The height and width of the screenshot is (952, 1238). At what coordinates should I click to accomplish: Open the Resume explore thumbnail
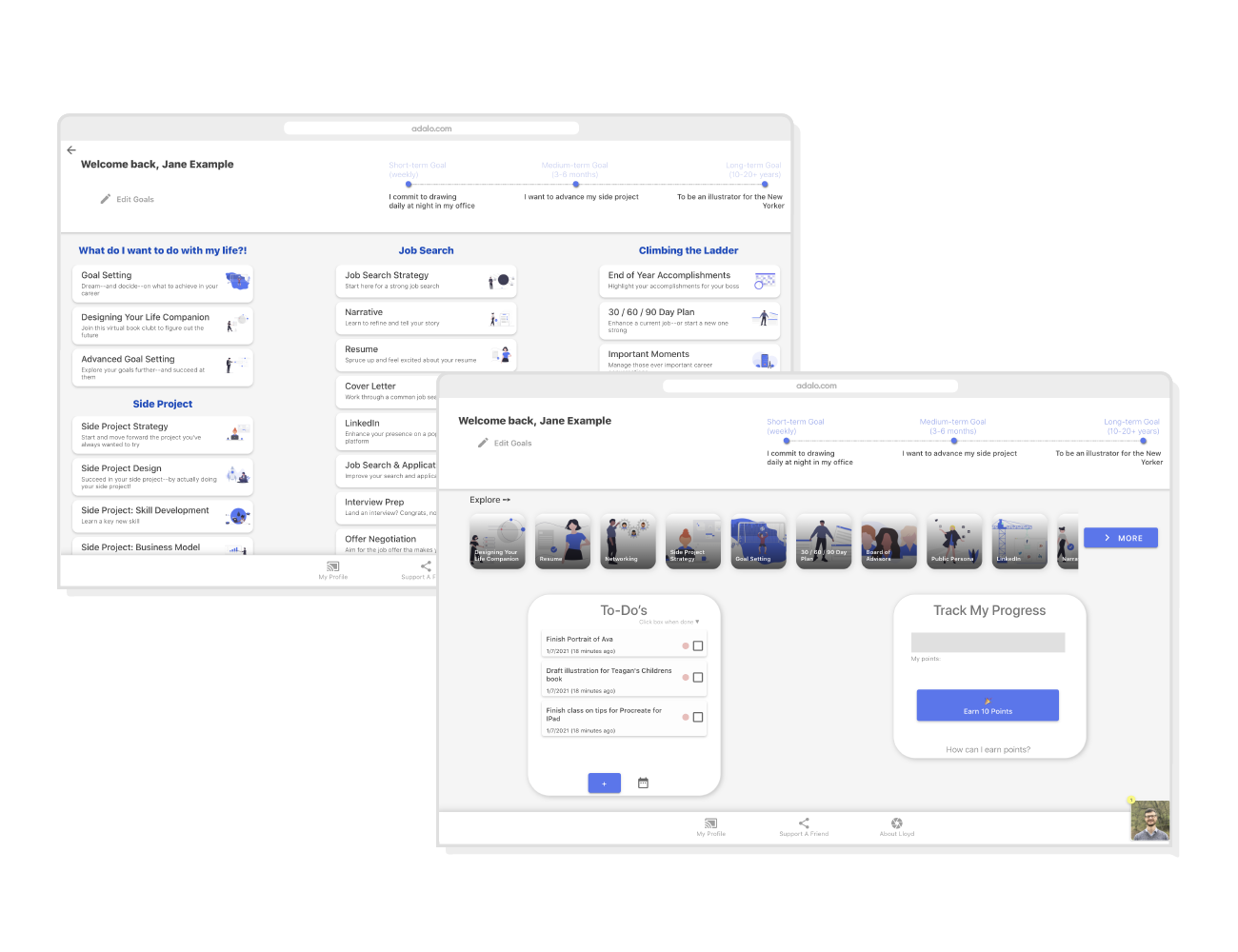(563, 542)
